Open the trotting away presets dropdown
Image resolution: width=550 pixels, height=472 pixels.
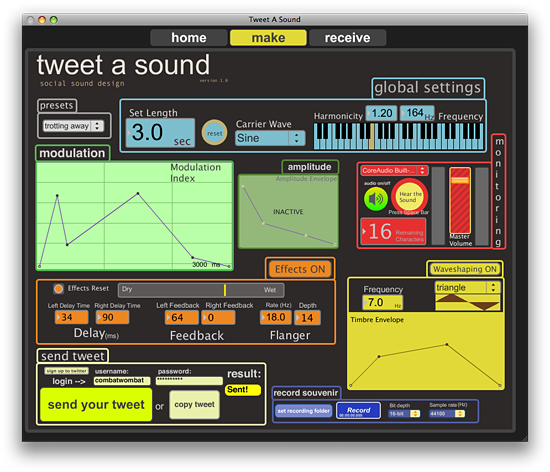[74, 126]
